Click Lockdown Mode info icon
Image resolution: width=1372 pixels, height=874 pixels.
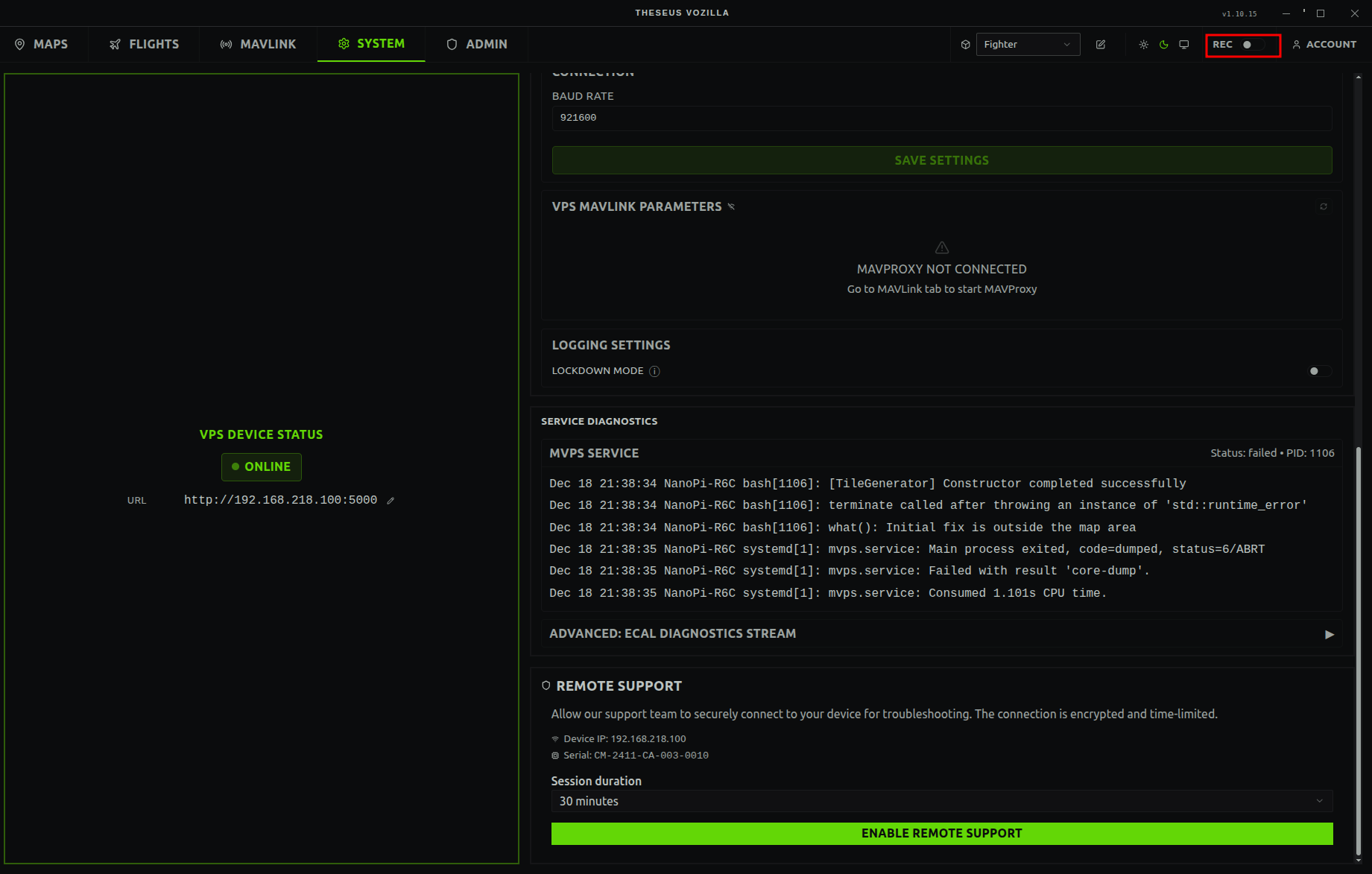[x=654, y=371]
